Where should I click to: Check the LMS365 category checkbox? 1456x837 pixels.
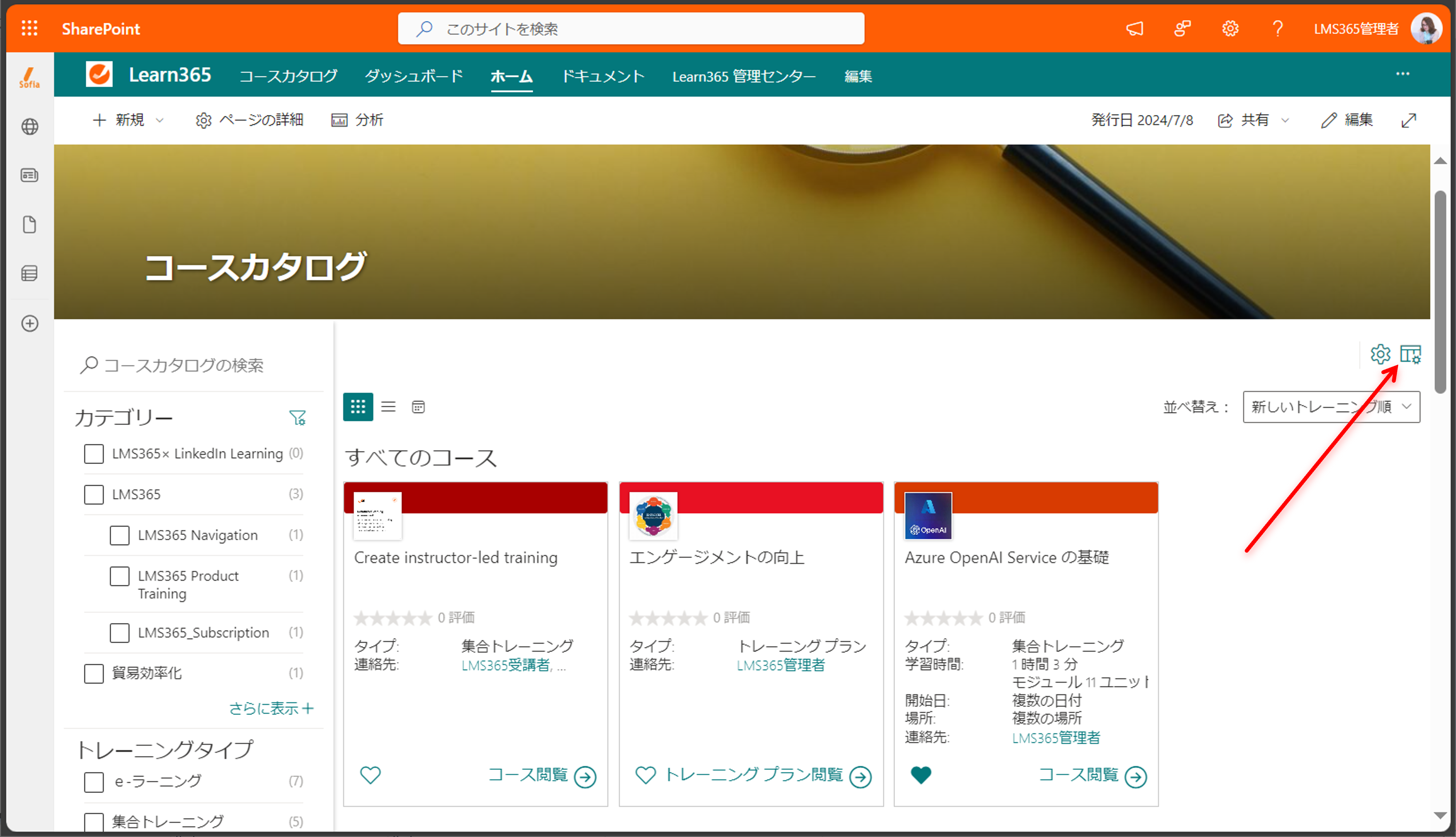pos(94,495)
